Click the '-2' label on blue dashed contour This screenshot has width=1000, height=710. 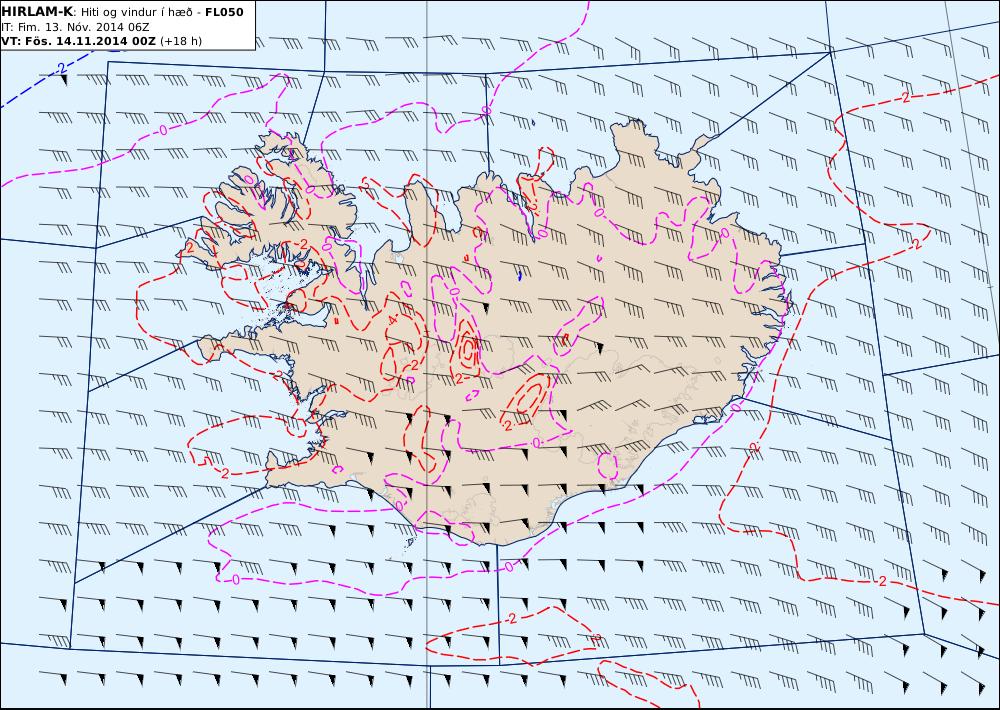(x=60, y=66)
